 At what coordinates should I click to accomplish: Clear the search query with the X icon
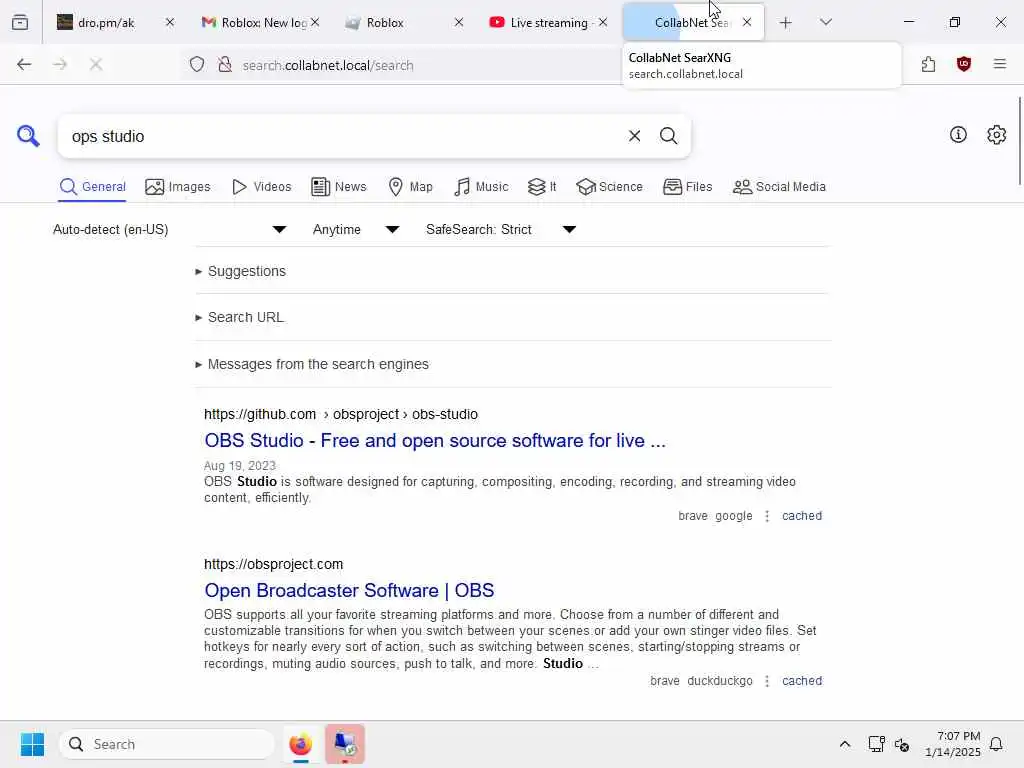coord(634,136)
